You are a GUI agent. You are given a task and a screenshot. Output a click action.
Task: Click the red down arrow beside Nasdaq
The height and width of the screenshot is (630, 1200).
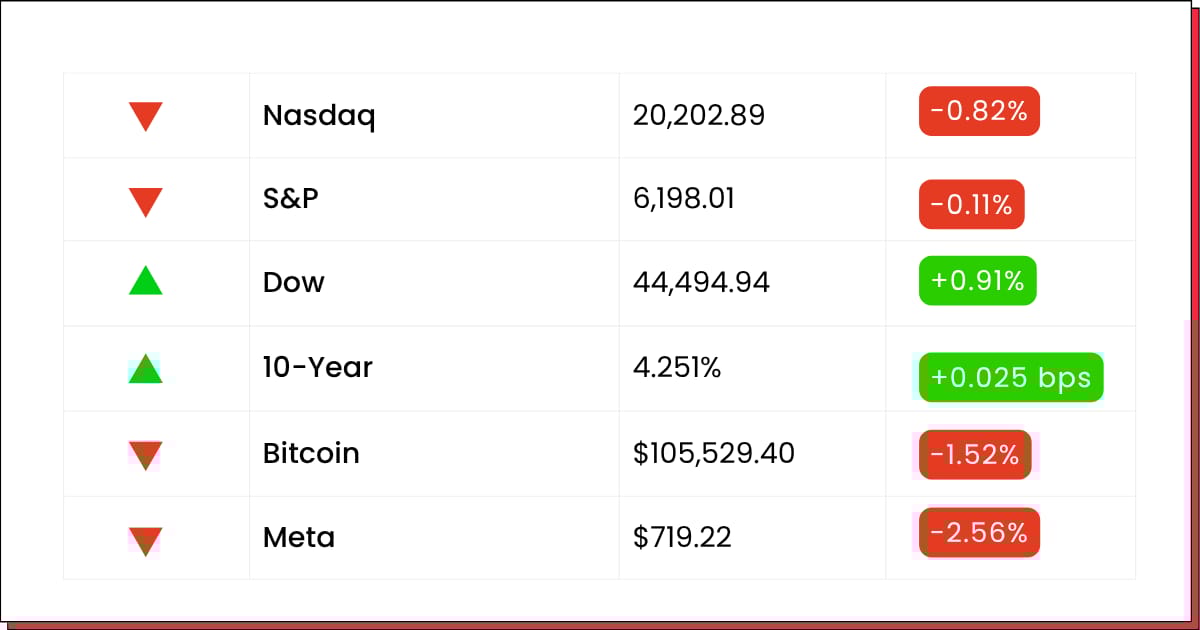tap(145, 116)
